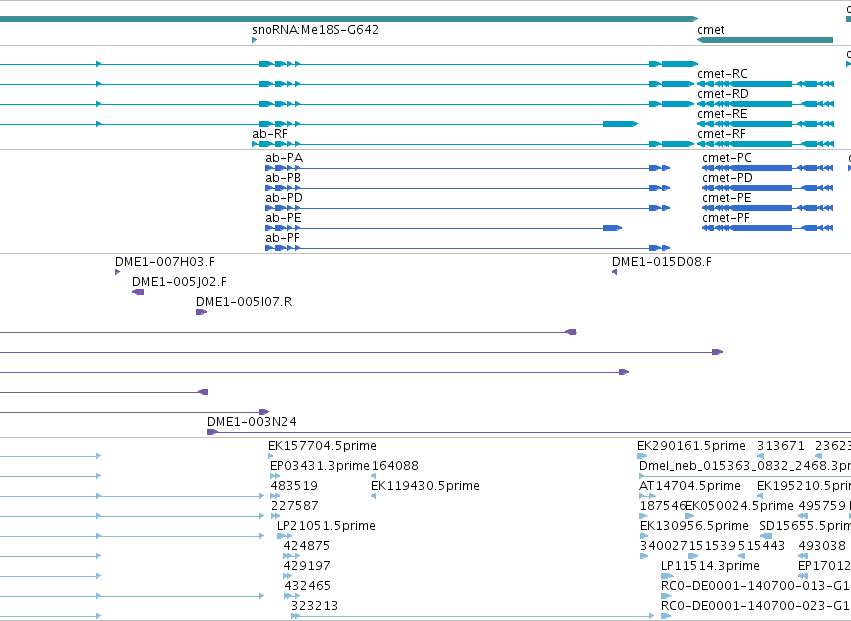Image resolution: width=851 pixels, height=621 pixels.
Task: Select the ab-PF protein label
Action: click(283, 238)
